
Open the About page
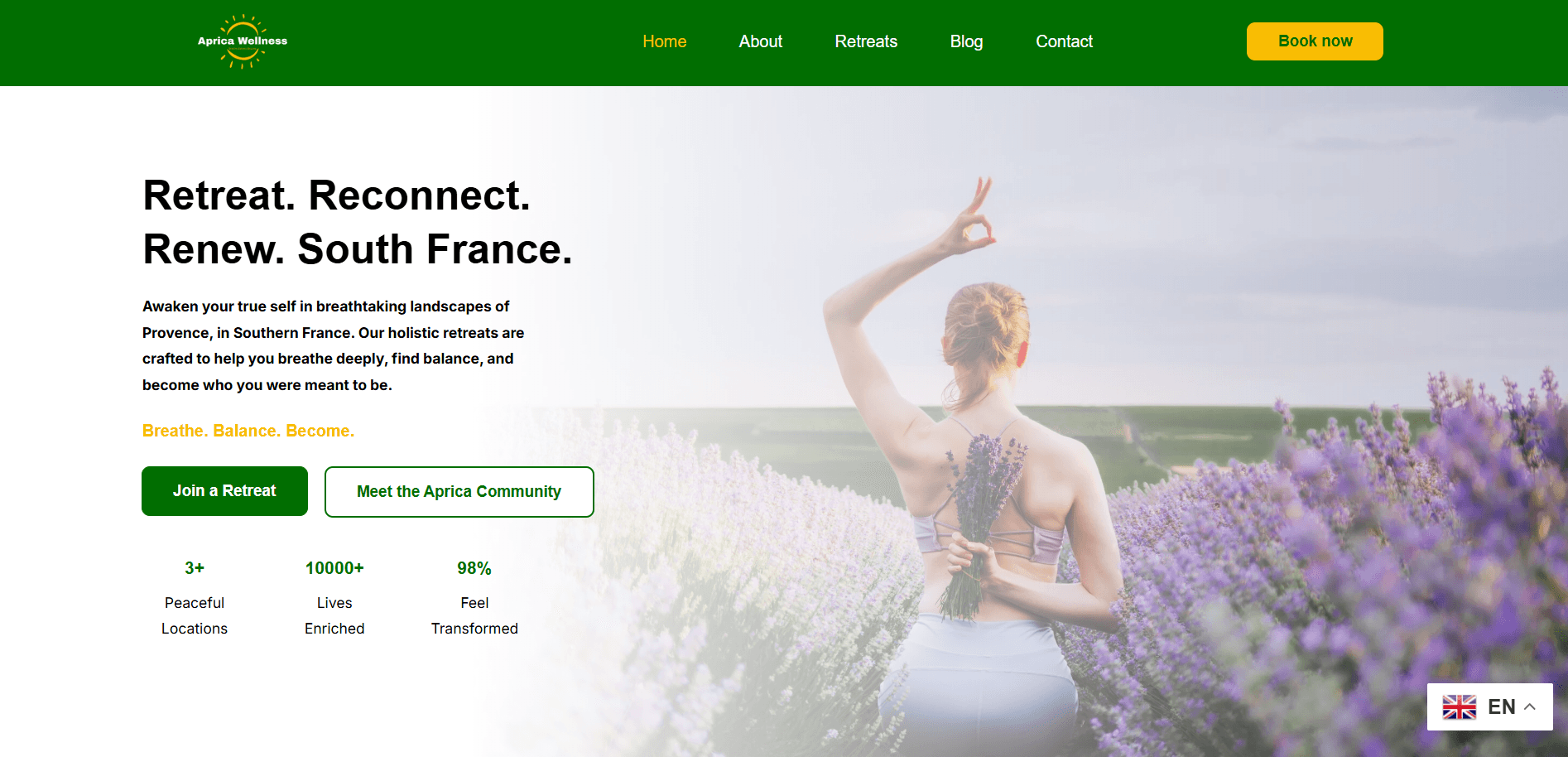click(x=761, y=41)
